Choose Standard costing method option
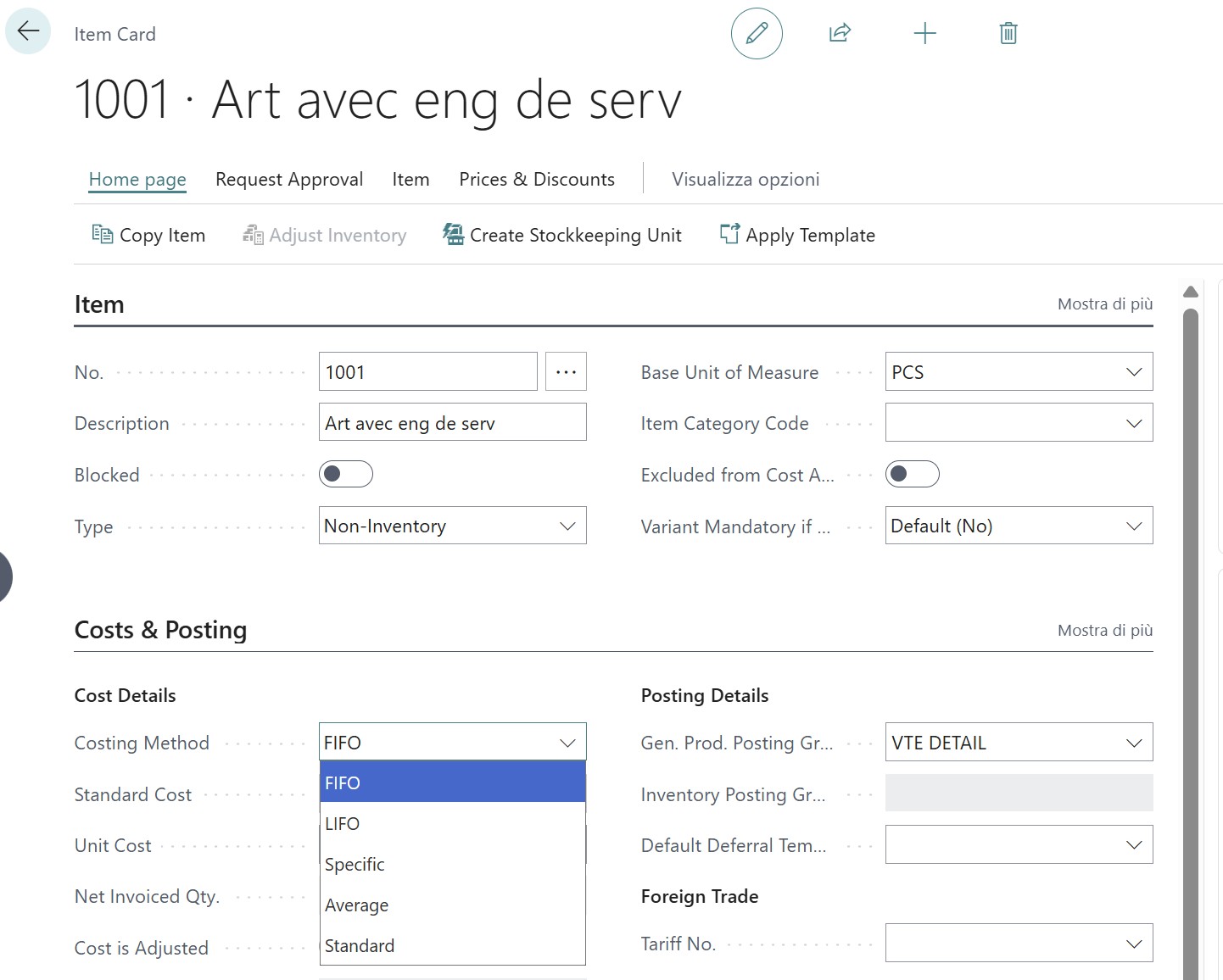Screen dimensions: 1223x980 [x=360, y=946]
